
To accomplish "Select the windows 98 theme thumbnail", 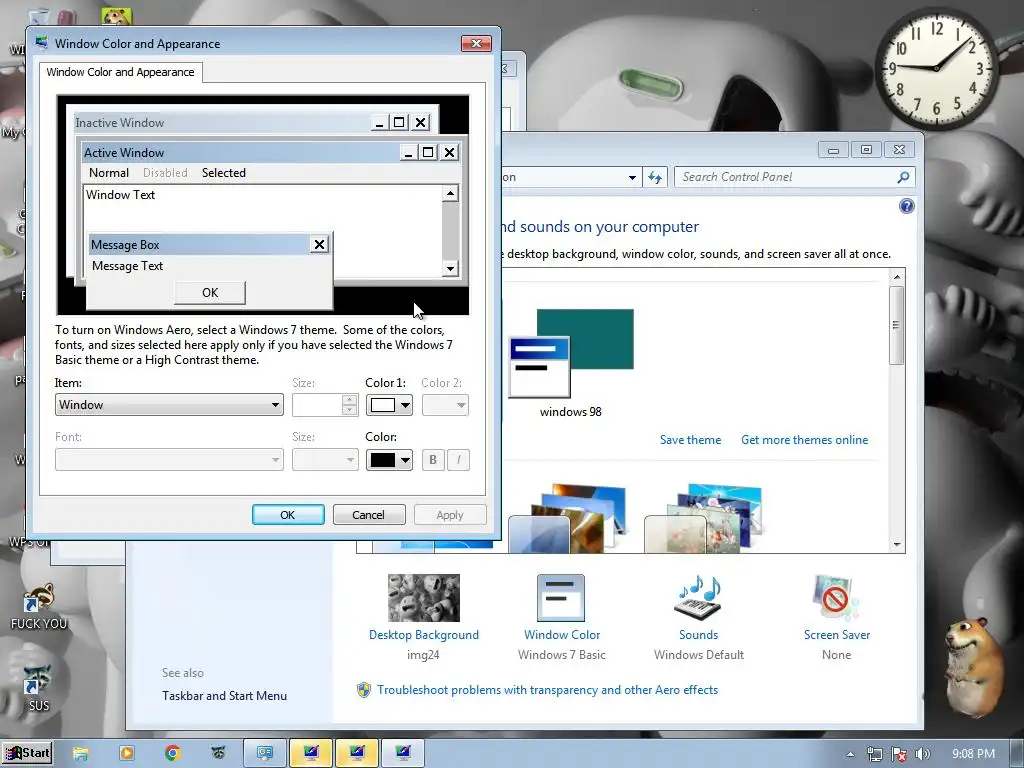I will (x=571, y=353).
